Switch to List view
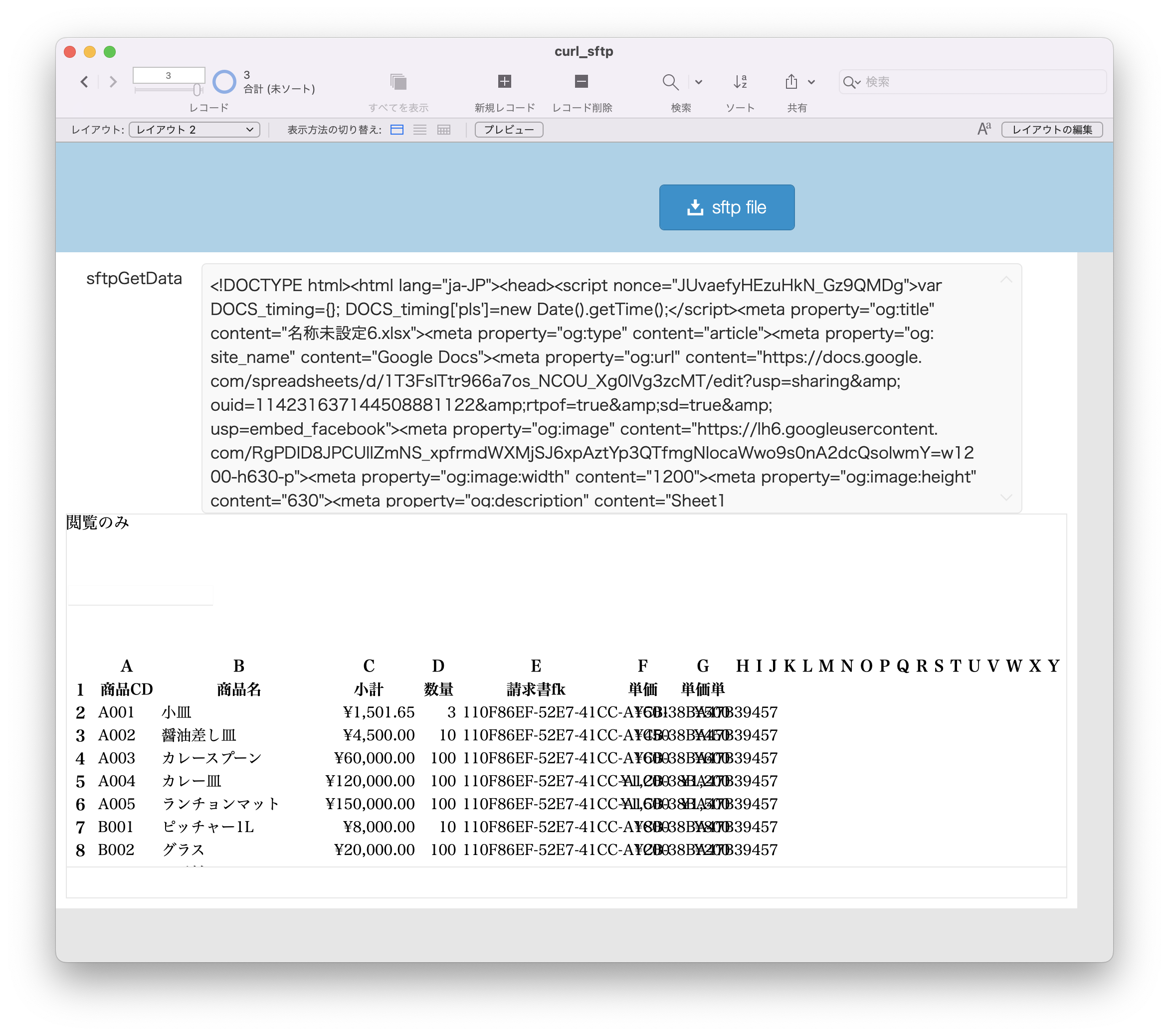The image size is (1169, 1036). click(420, 130)
